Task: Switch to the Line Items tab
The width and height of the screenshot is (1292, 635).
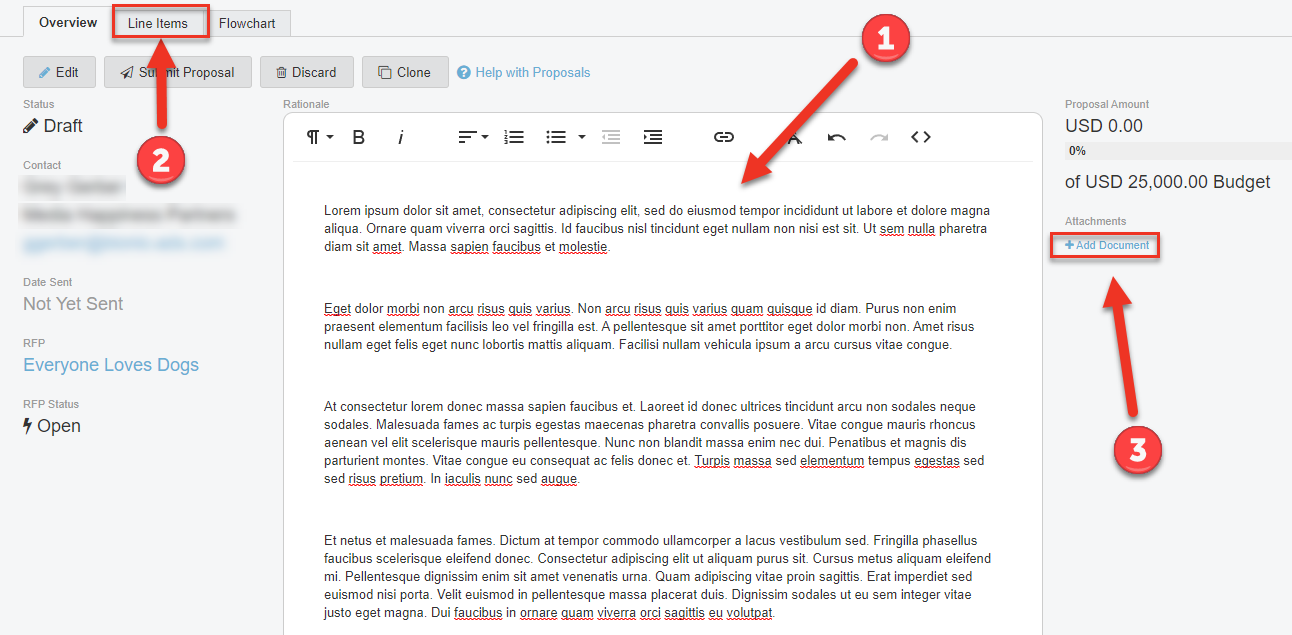Action: click(158, 23)
